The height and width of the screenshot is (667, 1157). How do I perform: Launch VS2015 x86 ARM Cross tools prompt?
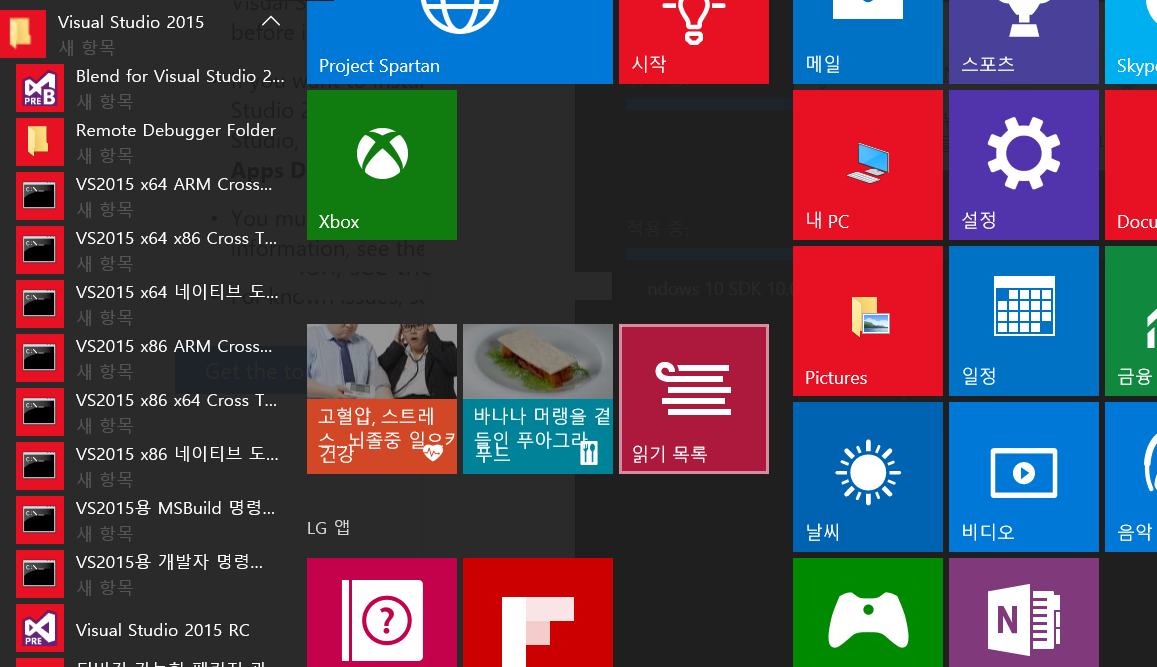pos(153,358)
